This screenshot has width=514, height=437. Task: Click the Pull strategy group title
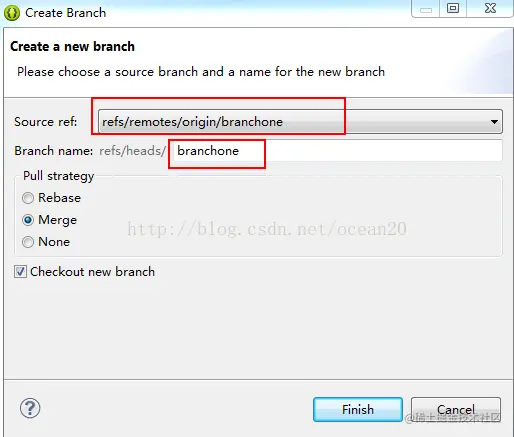pyautogui.click(x=59, y=176)
